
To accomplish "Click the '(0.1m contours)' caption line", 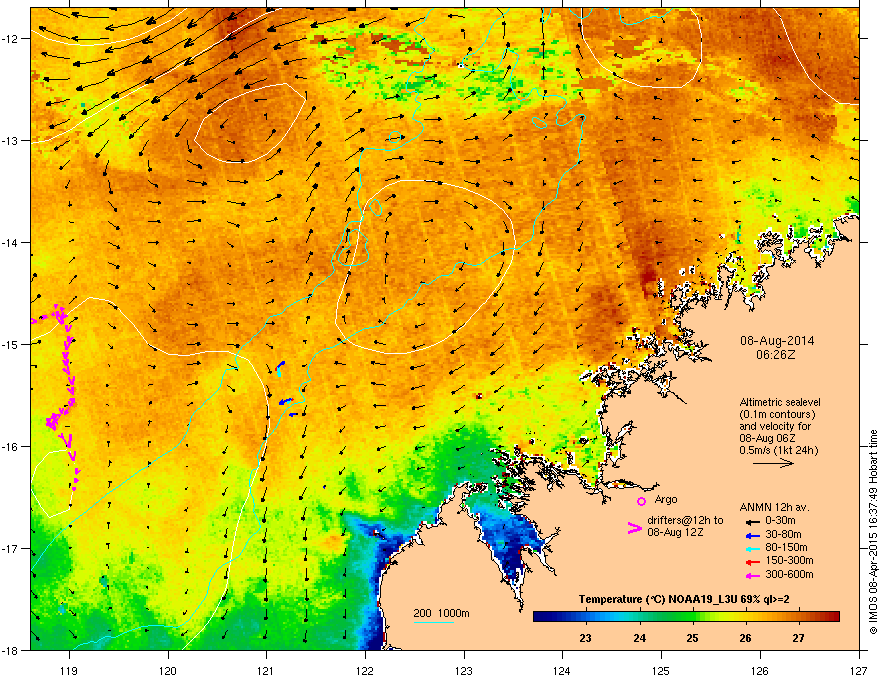I will (x=777, y=415).
